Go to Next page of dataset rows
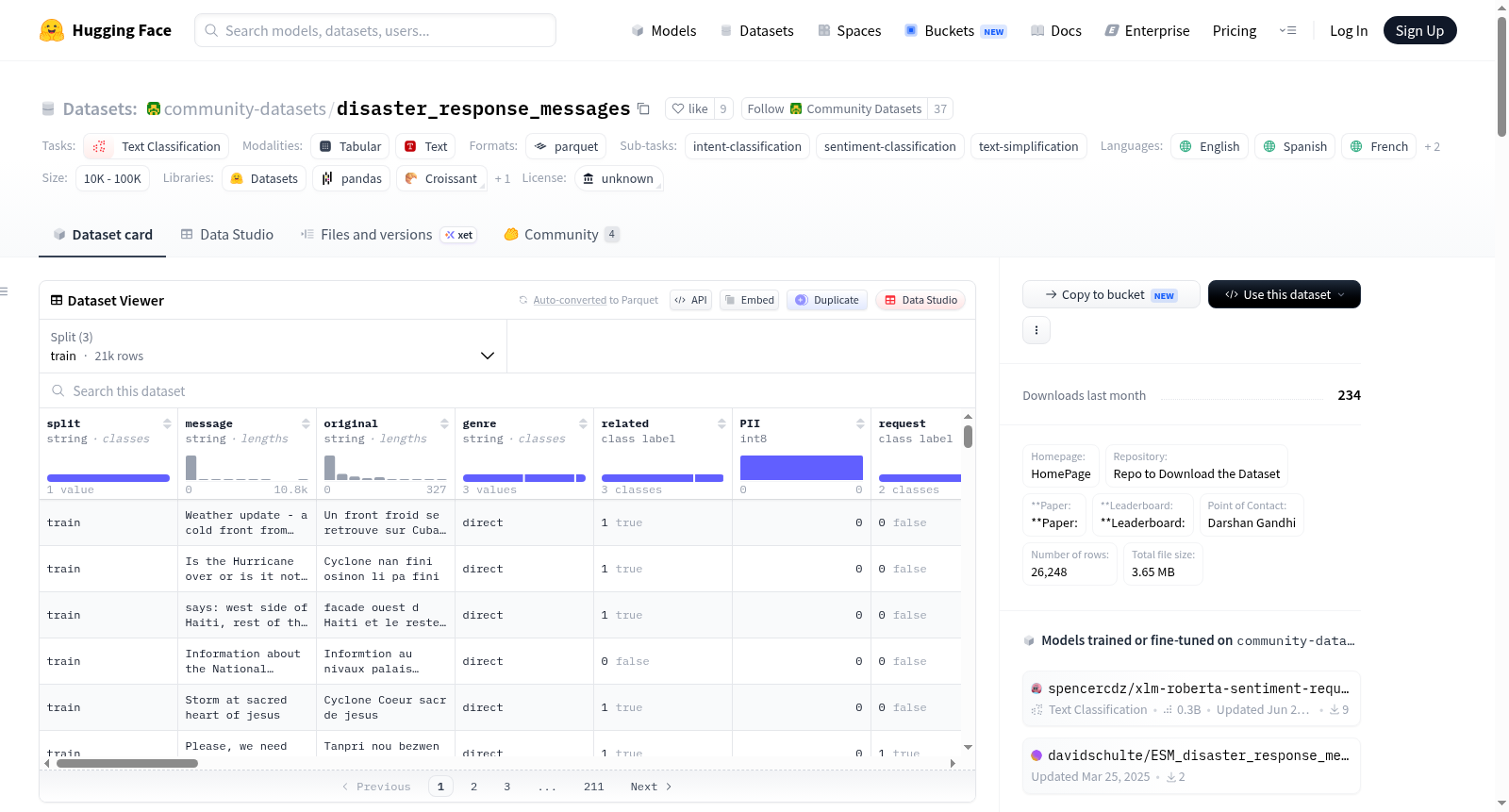Viewport: 1509px width, 812px height. (x=651, y=787)
